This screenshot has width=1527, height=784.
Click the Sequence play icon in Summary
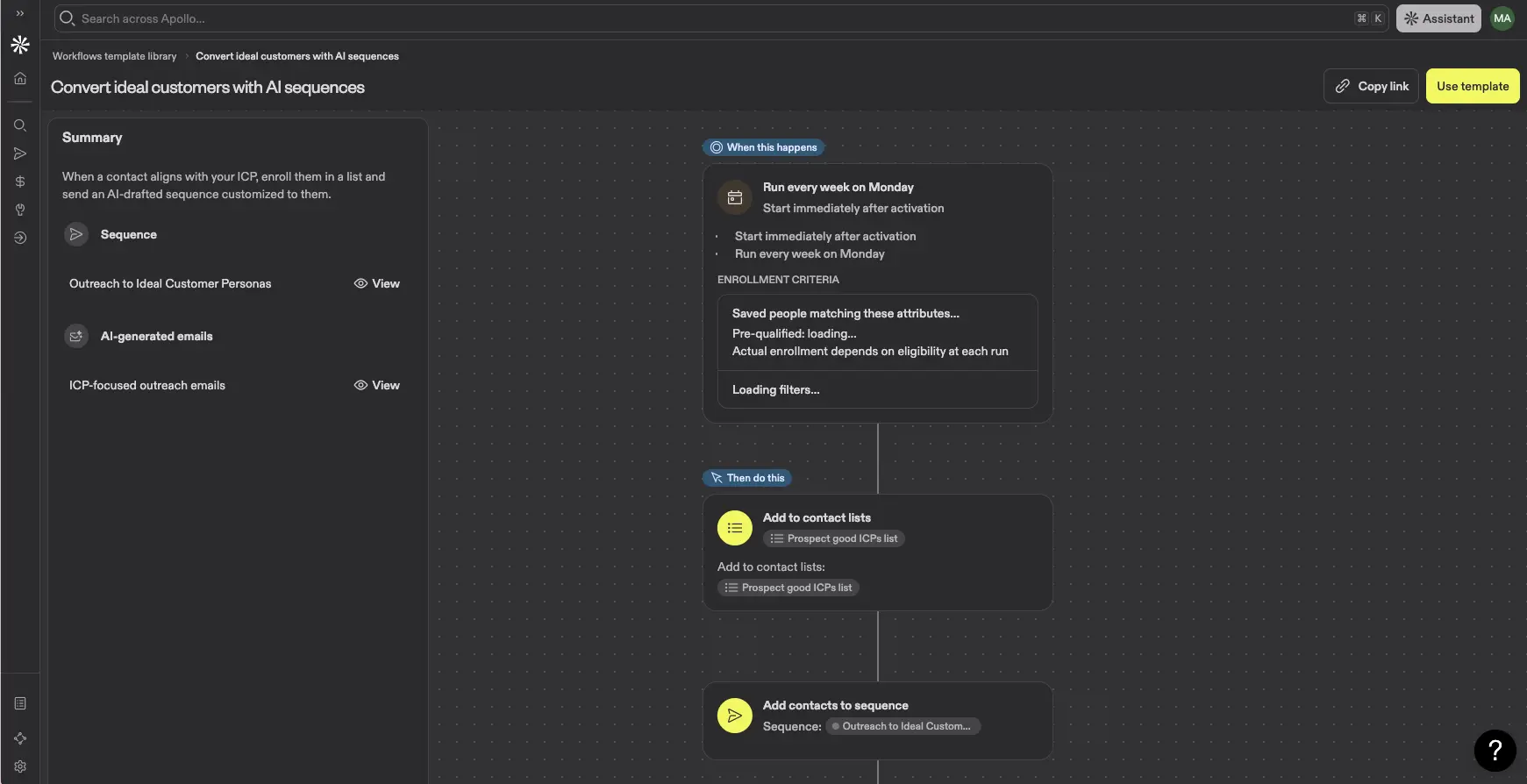(x=76, y=234)
